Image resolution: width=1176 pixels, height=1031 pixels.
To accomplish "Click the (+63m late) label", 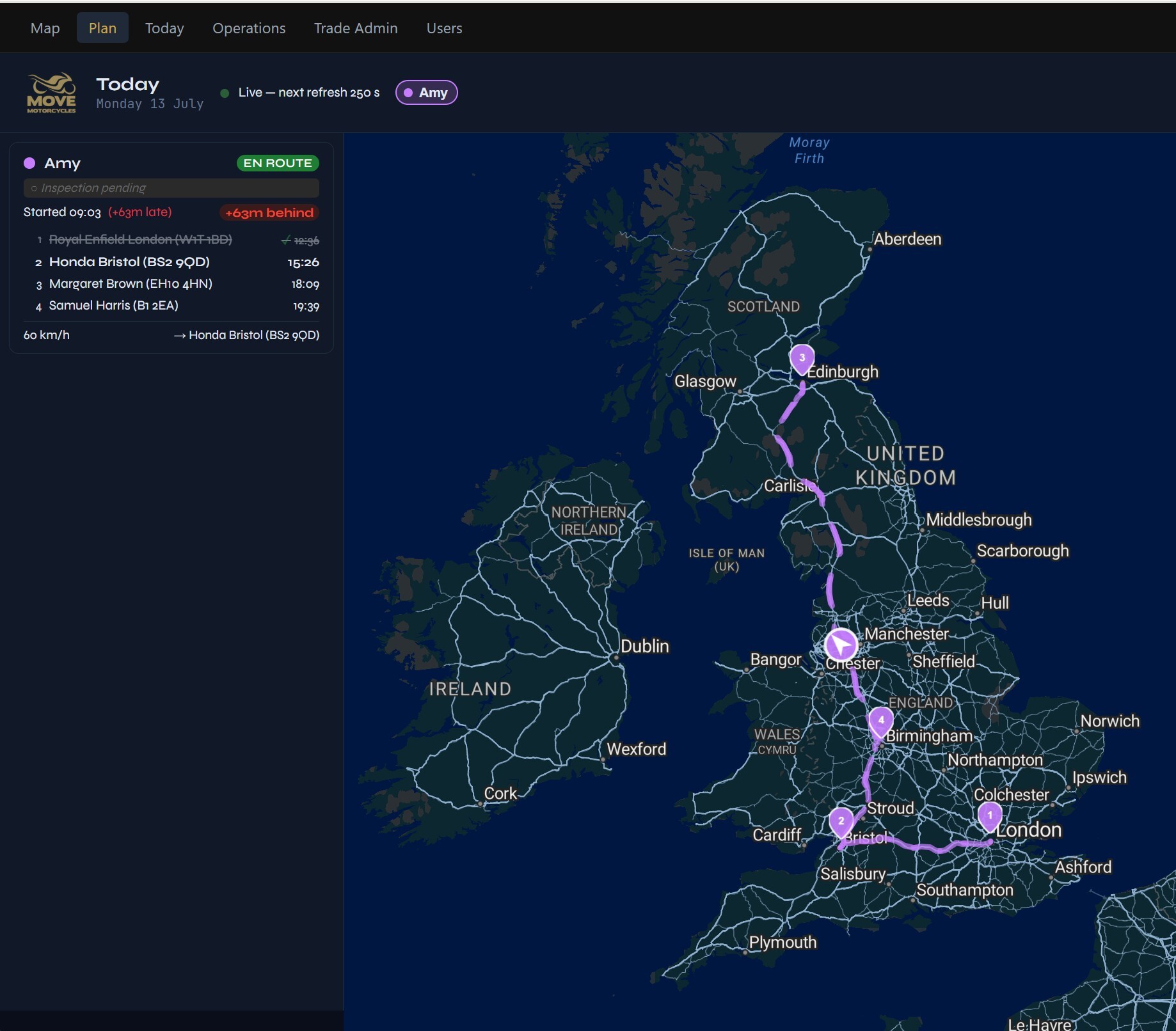I will click(140, 212).
